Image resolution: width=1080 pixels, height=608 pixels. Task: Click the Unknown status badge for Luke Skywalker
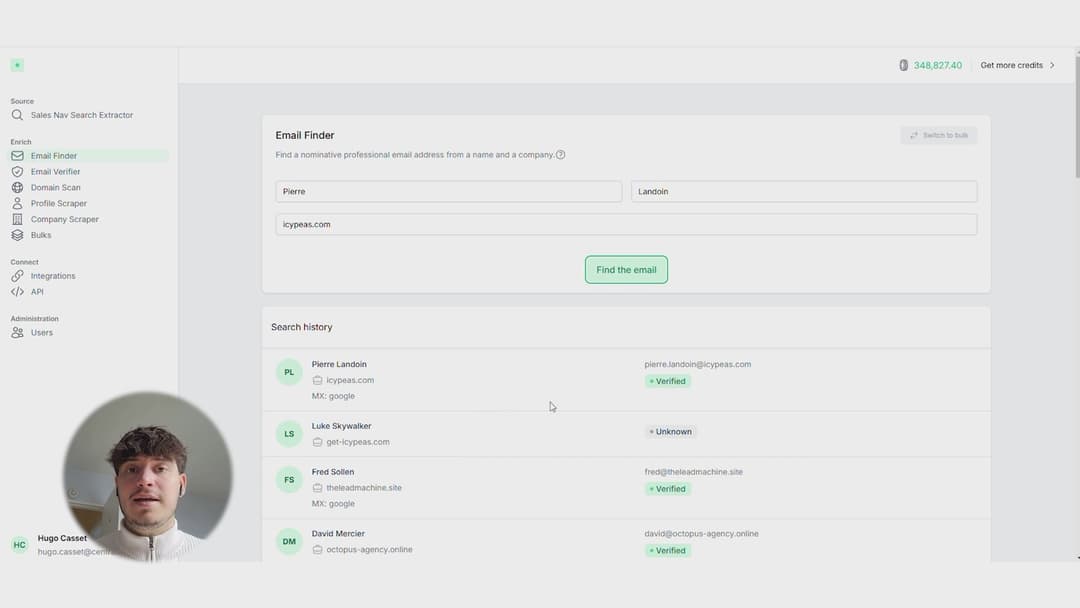670,431
